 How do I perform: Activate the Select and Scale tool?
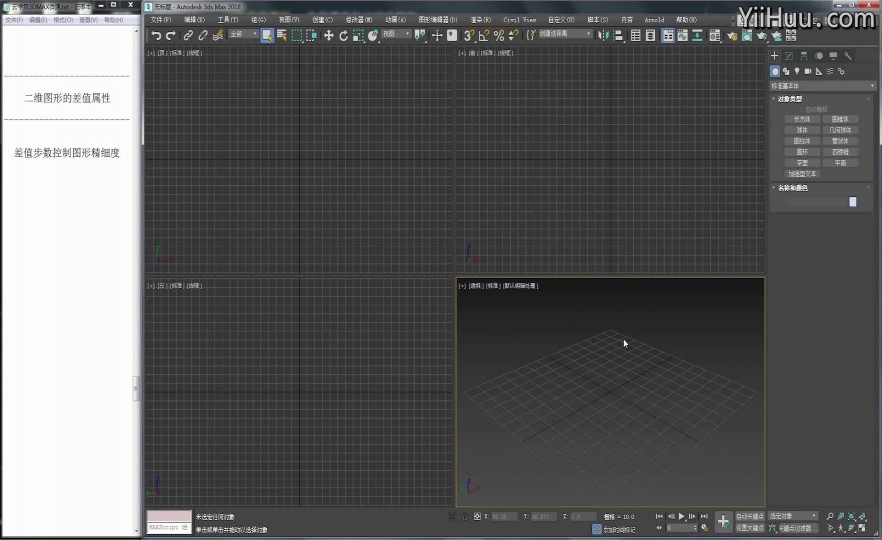pyautogui.click(x=358, y=35)
